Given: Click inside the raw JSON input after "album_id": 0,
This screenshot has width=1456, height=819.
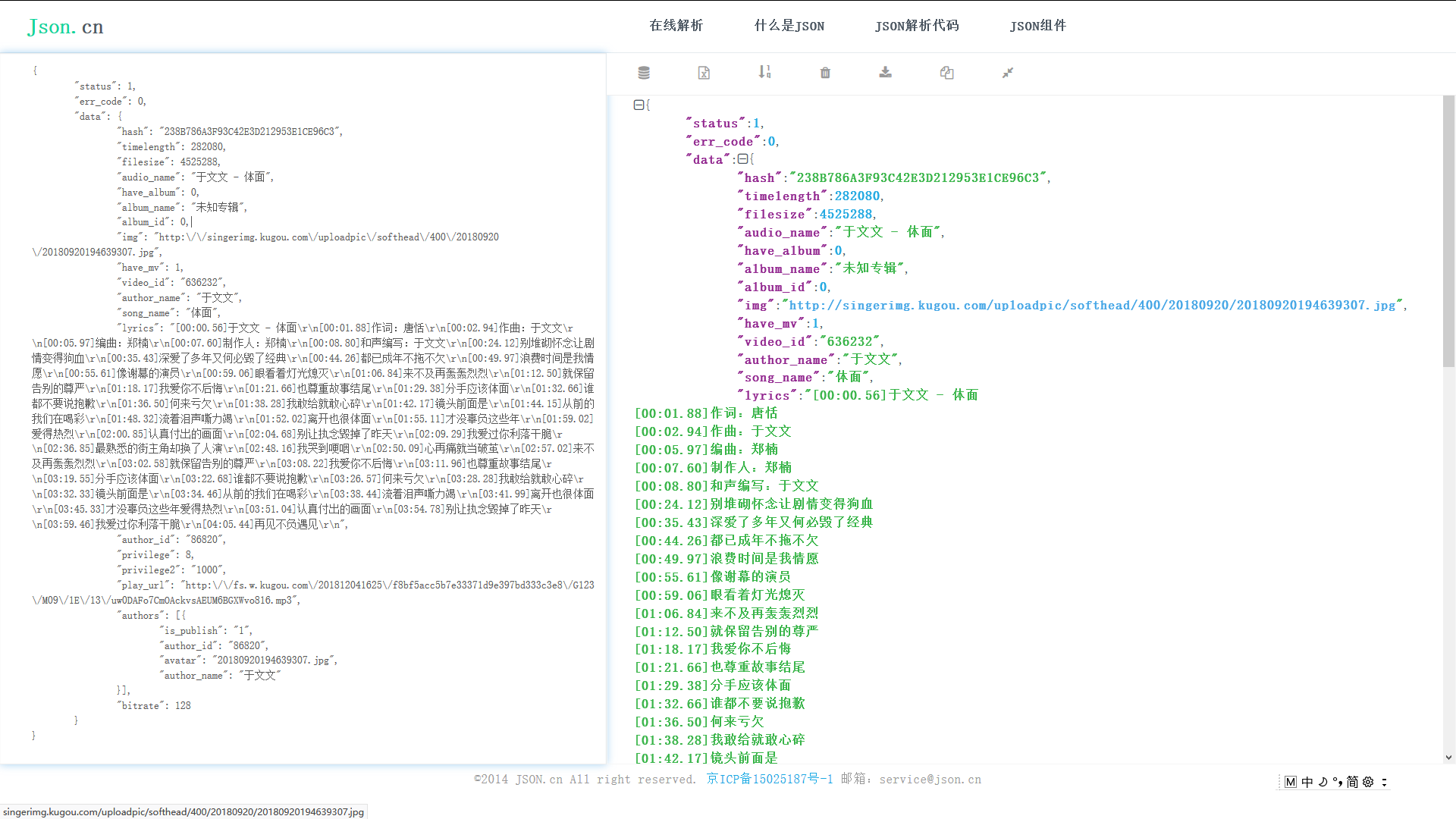Looking at the screenshot, I should point(192,222).
